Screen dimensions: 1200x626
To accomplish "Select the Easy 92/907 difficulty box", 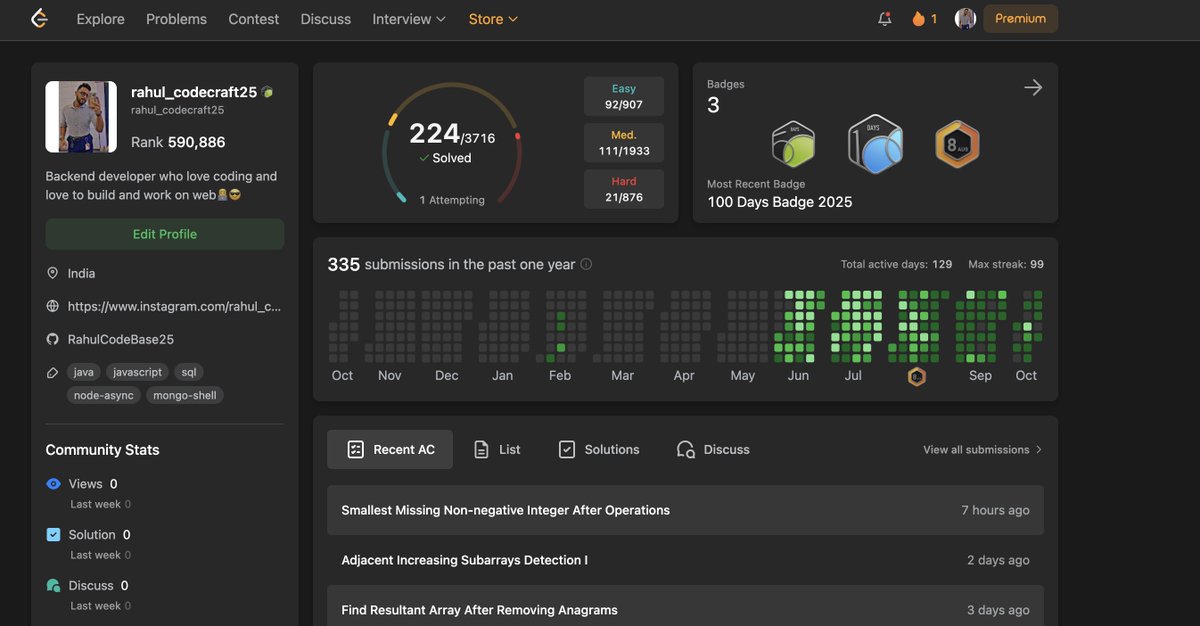I will tap(624, 96).
